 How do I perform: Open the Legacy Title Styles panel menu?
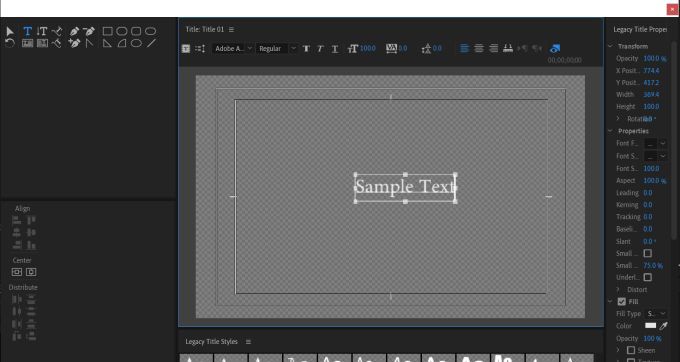248,342
